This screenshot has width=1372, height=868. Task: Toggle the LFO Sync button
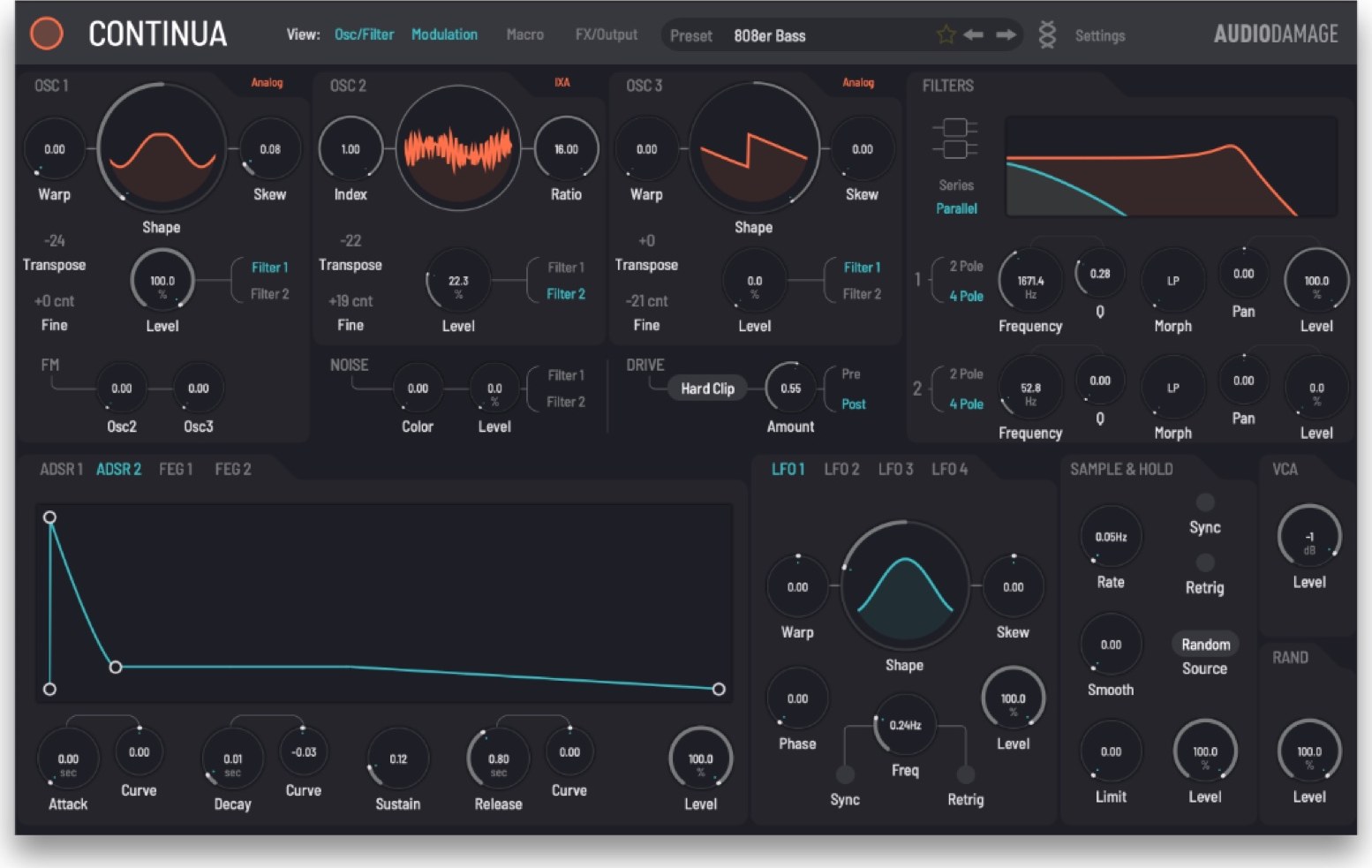tap(845, 774)
